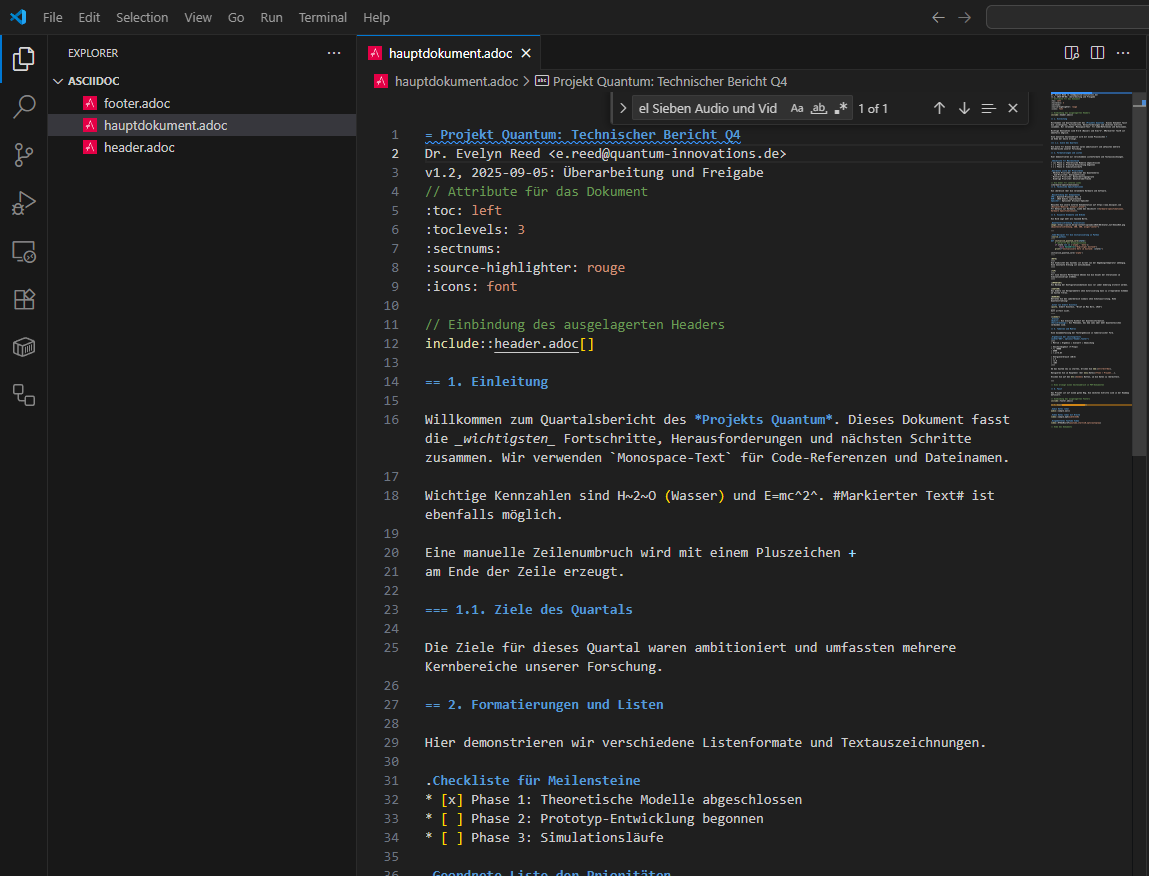
Task: Open footer.adoc in the Explorer
Action: pyautogui.click(x=137, y=103)
